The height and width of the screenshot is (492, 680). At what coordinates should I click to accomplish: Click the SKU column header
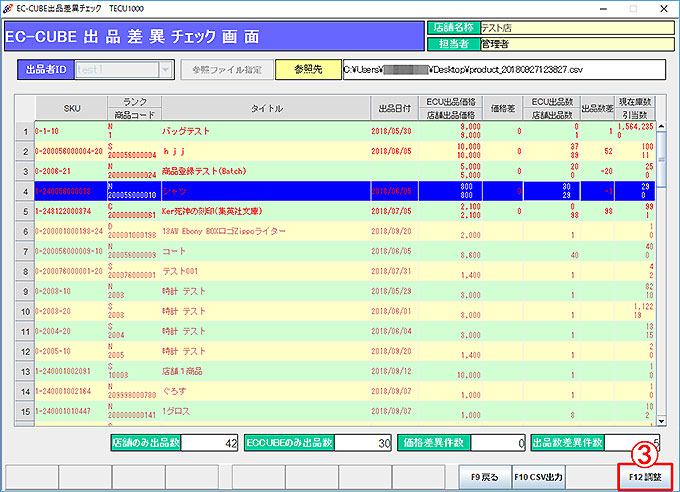point(72,108)
